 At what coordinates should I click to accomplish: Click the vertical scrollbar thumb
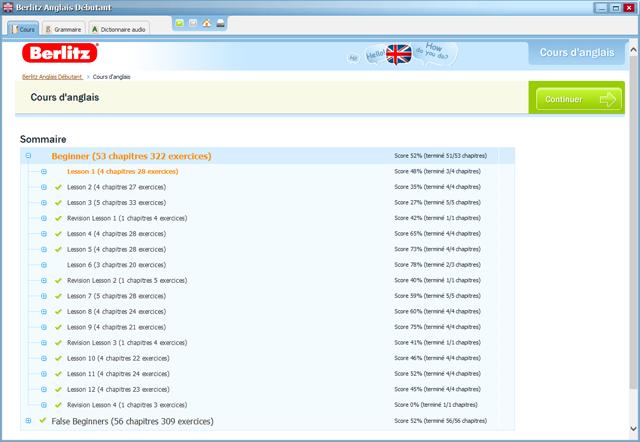coord(633,222)
